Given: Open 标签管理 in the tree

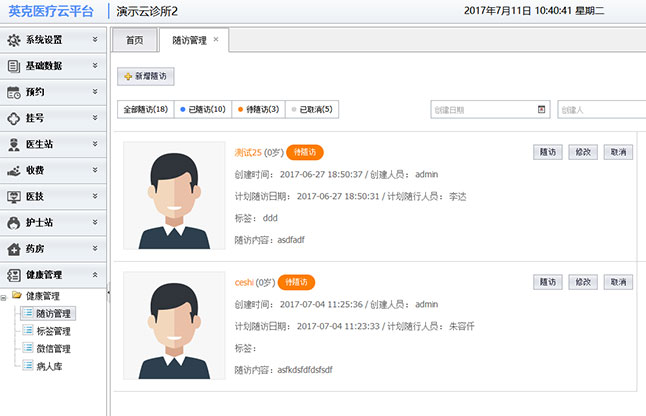Looking at the screenshot, I should [53, 331].
